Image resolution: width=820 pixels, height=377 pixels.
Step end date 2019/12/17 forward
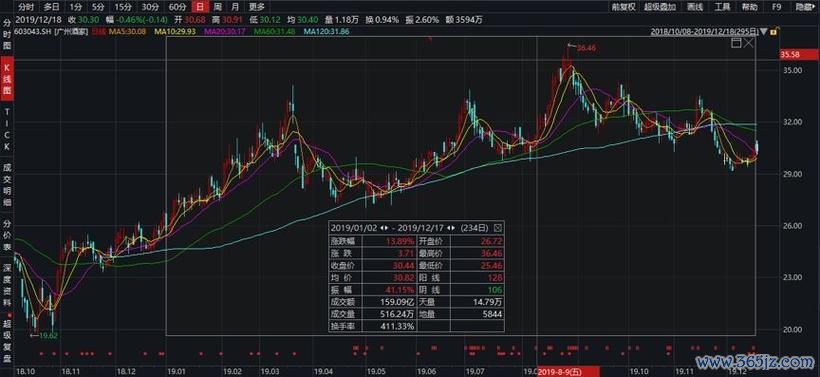click(452, 228)
